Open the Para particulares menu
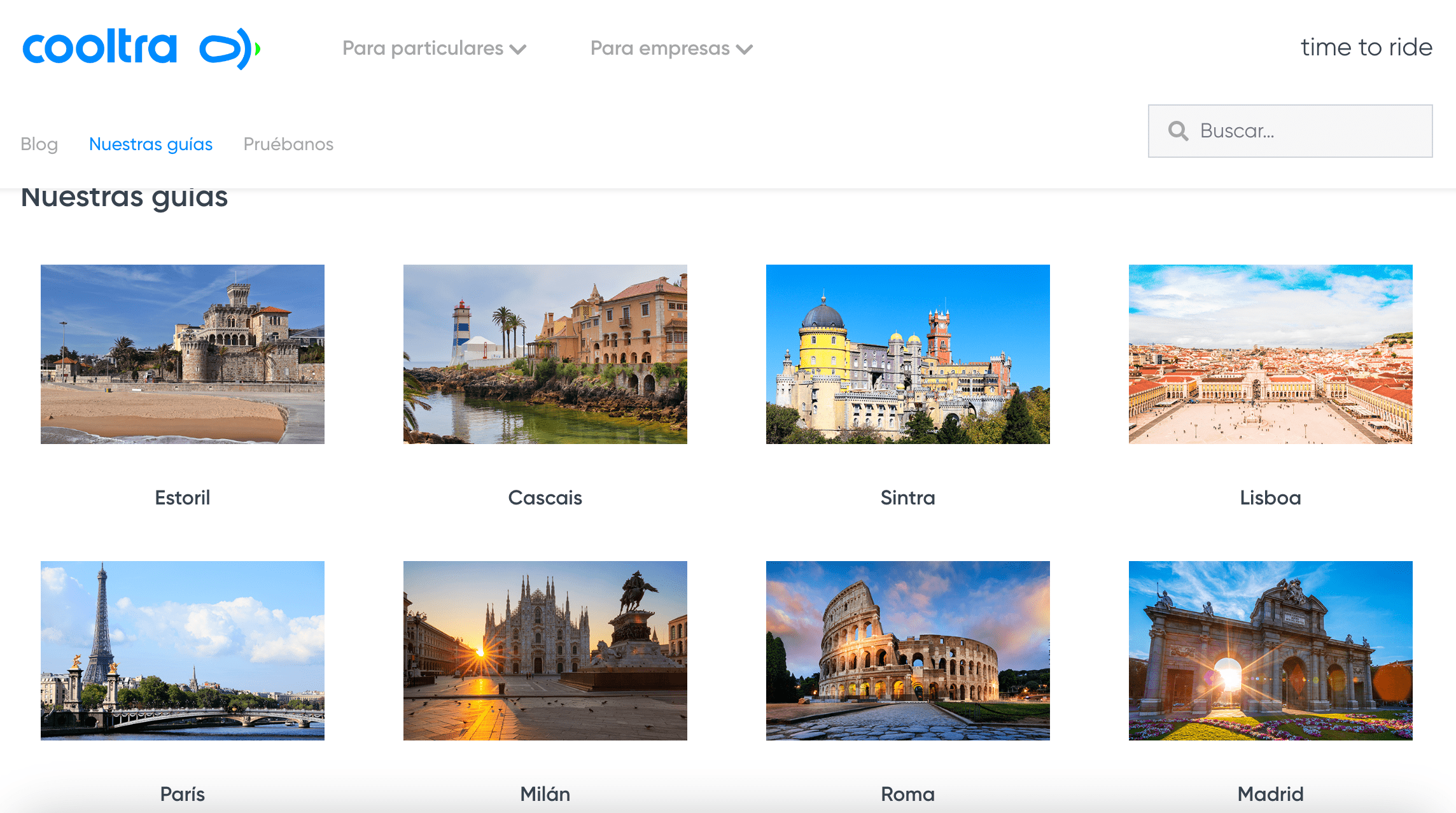Viewport: 1456px width, 813px height. click(423, 48)
